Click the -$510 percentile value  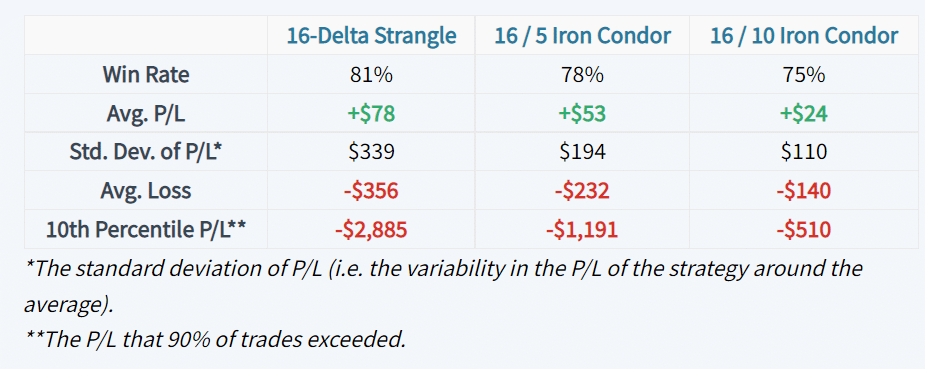click(x=804, y=229)
